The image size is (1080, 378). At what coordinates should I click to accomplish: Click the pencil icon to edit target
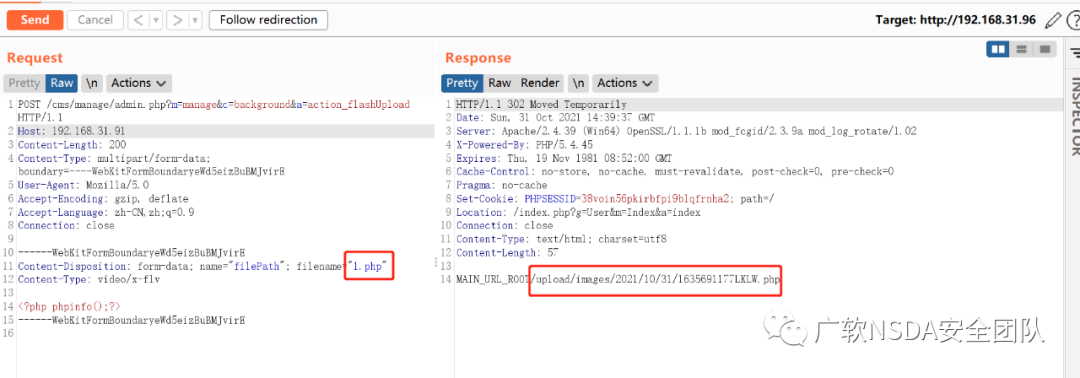click(x=1052, y=20)
